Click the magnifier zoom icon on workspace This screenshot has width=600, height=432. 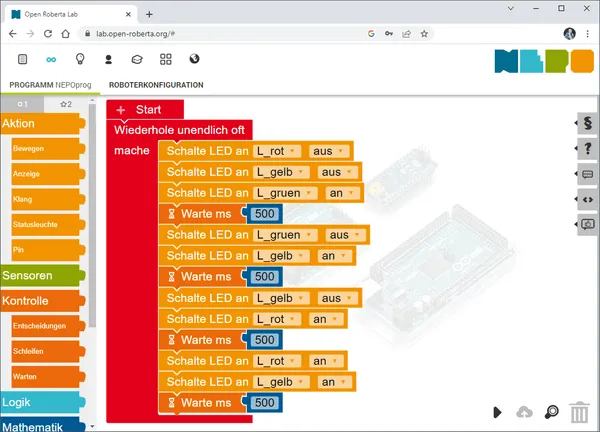(x=551, y=412)
